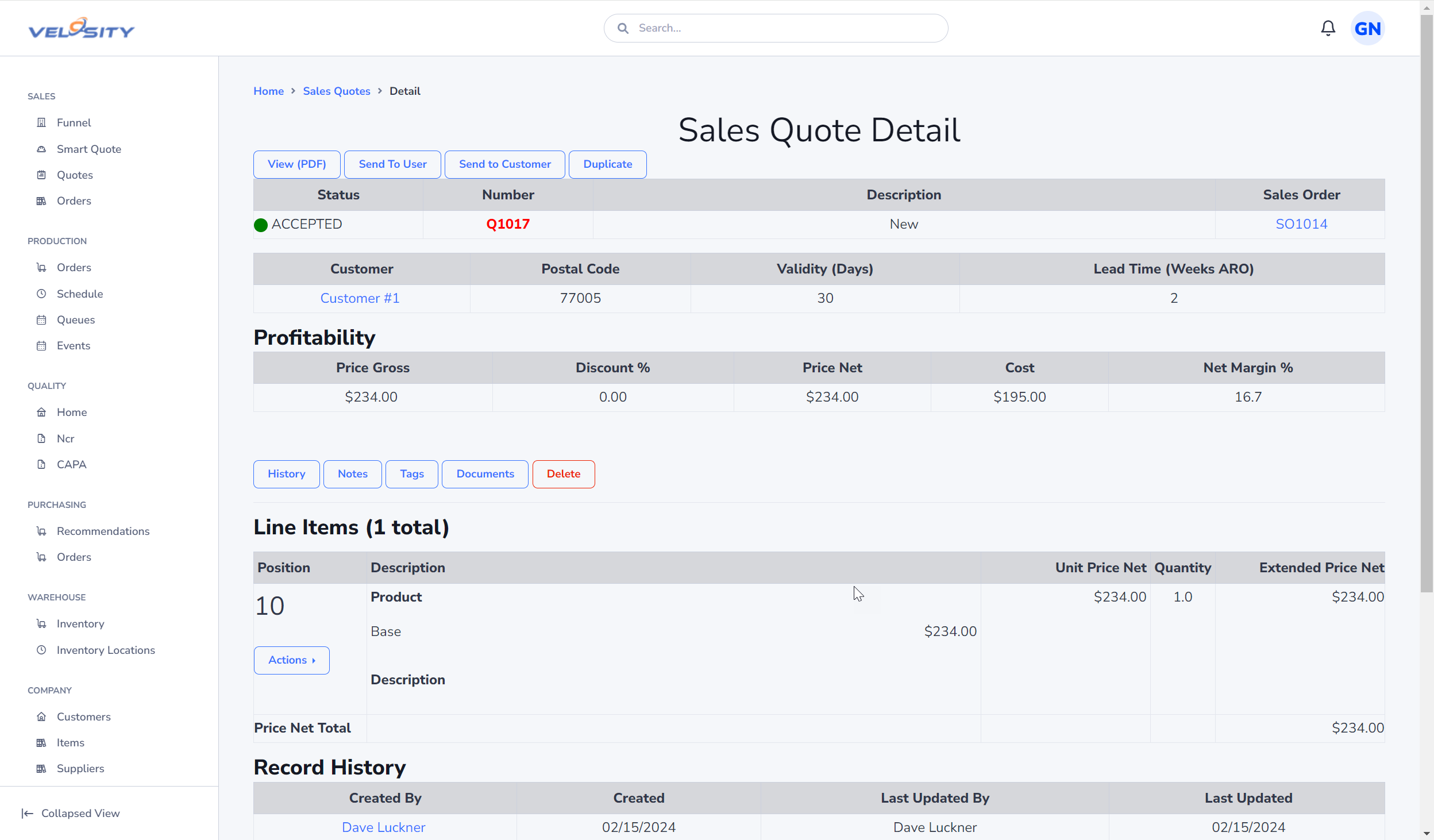Click the Ncr document icon

tap(41, 438)
